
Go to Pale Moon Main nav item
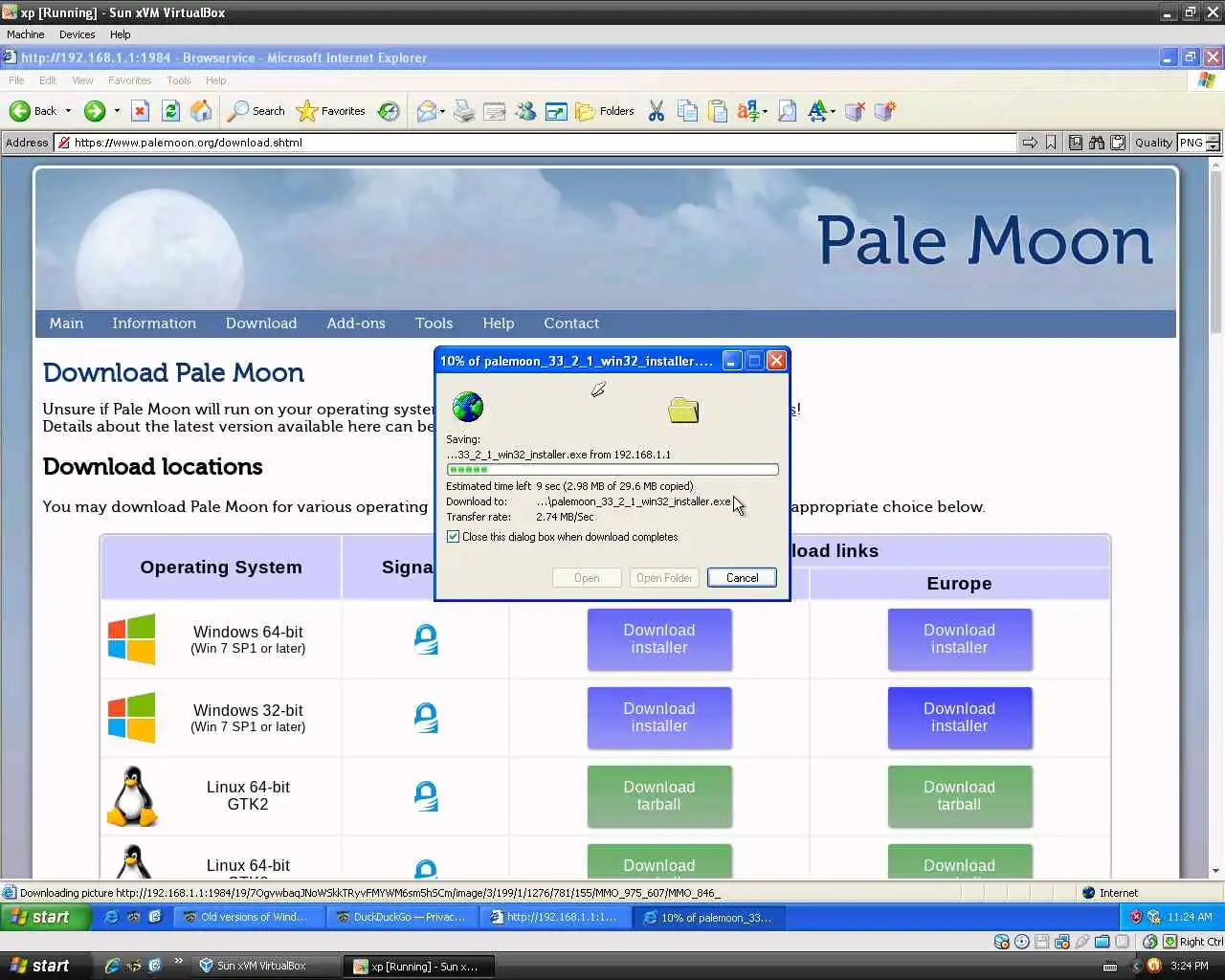tap(66, 323)
